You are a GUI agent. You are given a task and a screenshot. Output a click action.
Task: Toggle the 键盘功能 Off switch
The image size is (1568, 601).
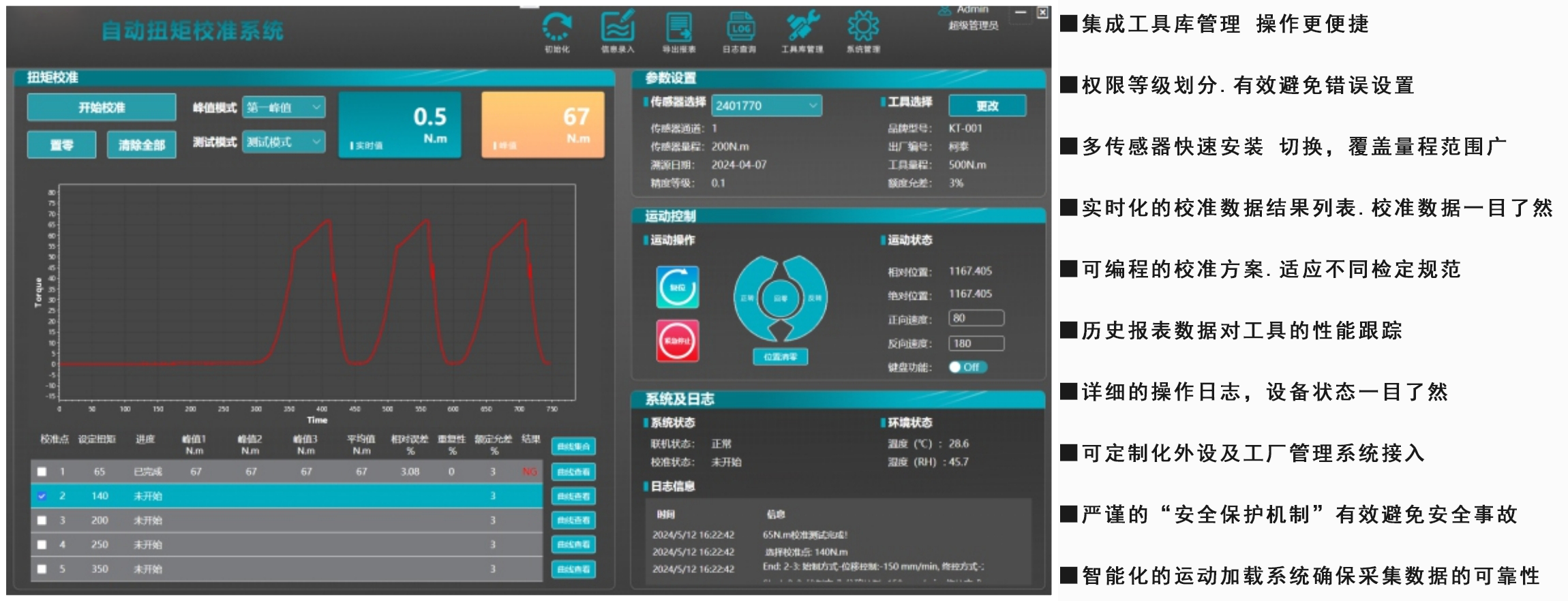pos(967,367)
